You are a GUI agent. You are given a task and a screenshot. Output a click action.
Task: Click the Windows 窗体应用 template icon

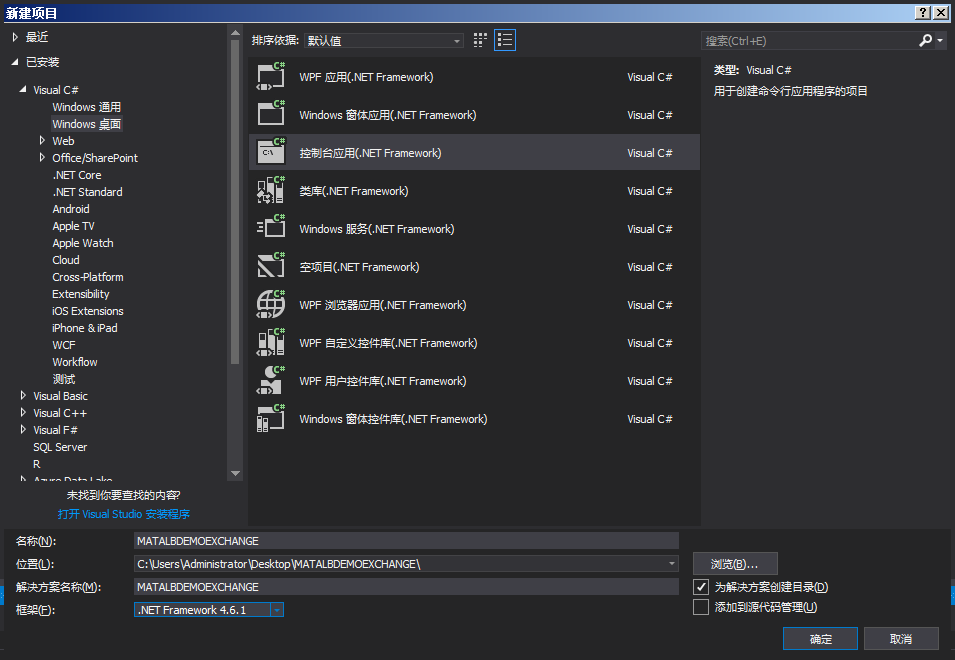point(271,114)
